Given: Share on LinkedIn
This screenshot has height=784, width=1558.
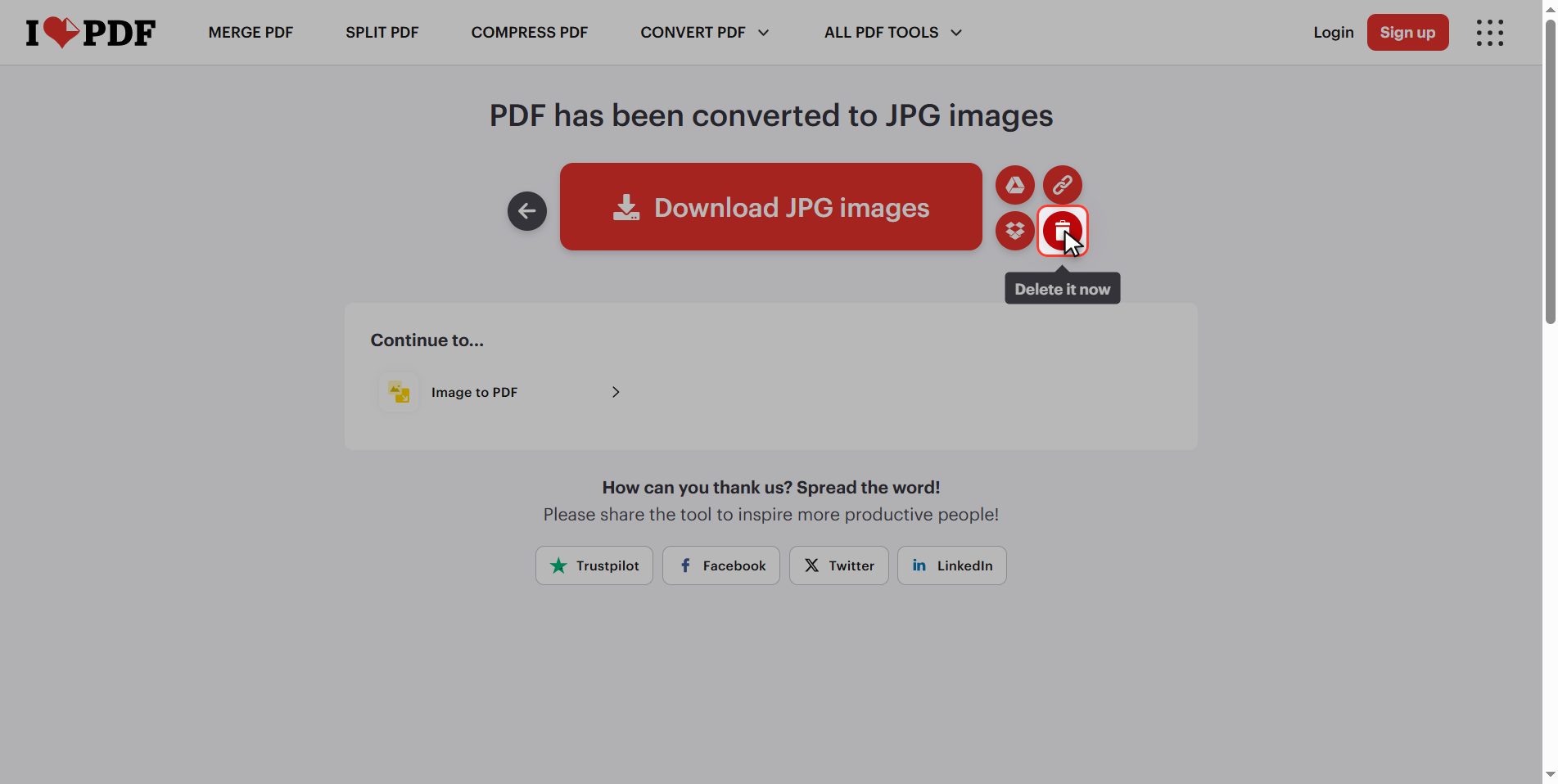Looking at the screenshot, I should (x=952, y=565).
